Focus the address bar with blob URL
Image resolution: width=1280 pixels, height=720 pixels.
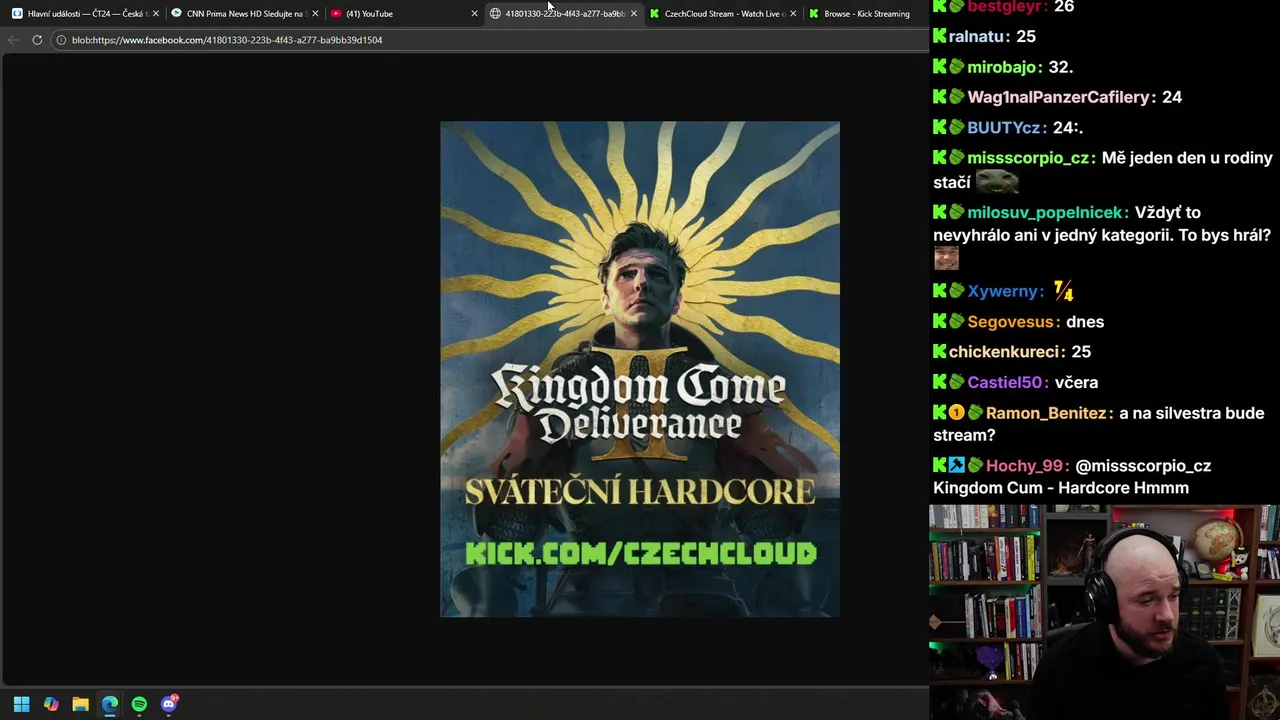click(x=490, y=40)
